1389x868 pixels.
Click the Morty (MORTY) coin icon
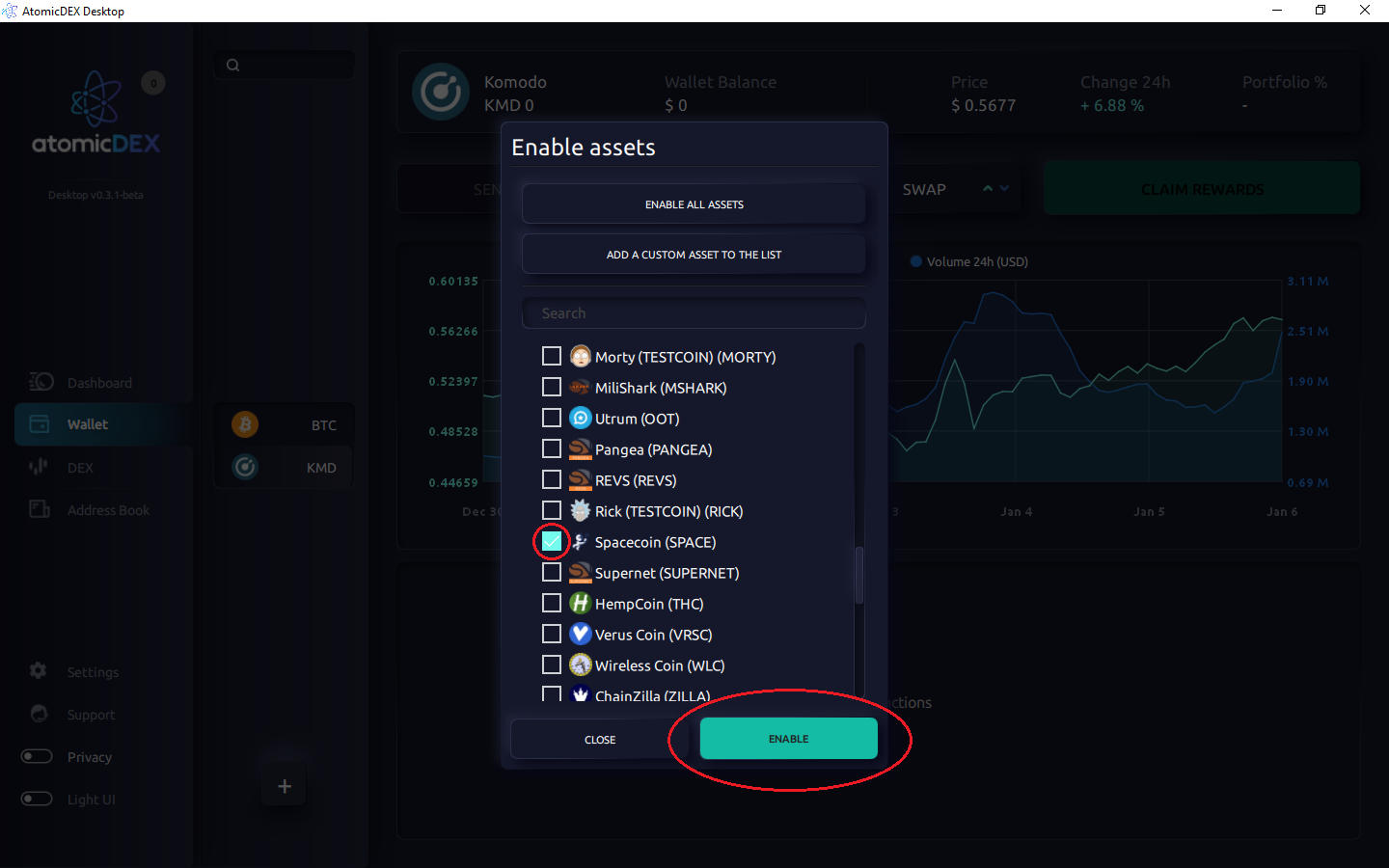(x=580, y=357)
